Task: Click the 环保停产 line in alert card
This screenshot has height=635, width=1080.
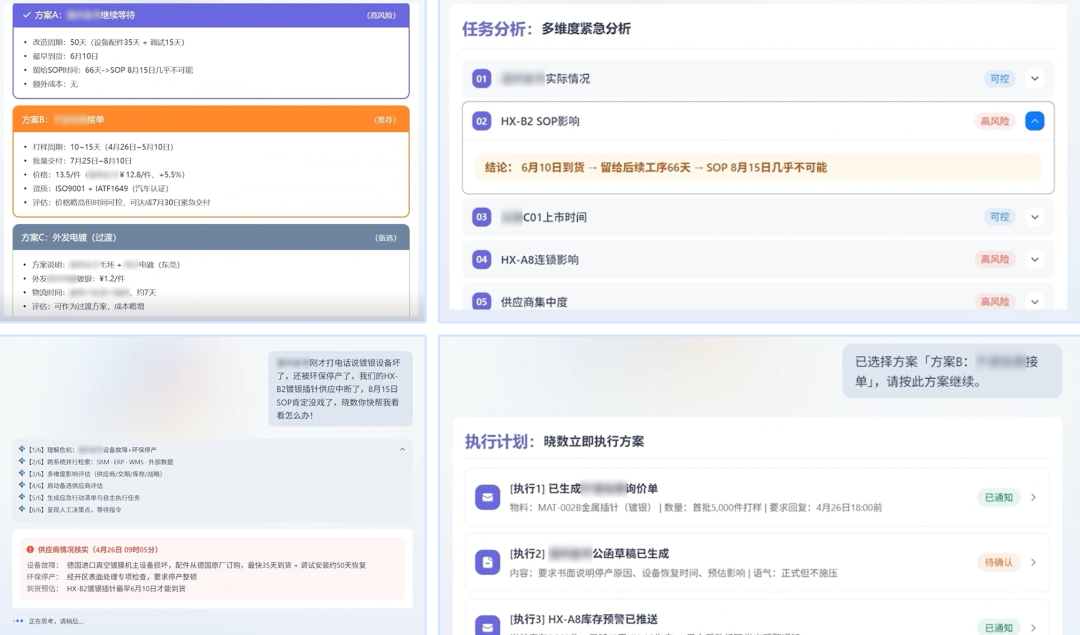Action: click(x=112, y=576)
